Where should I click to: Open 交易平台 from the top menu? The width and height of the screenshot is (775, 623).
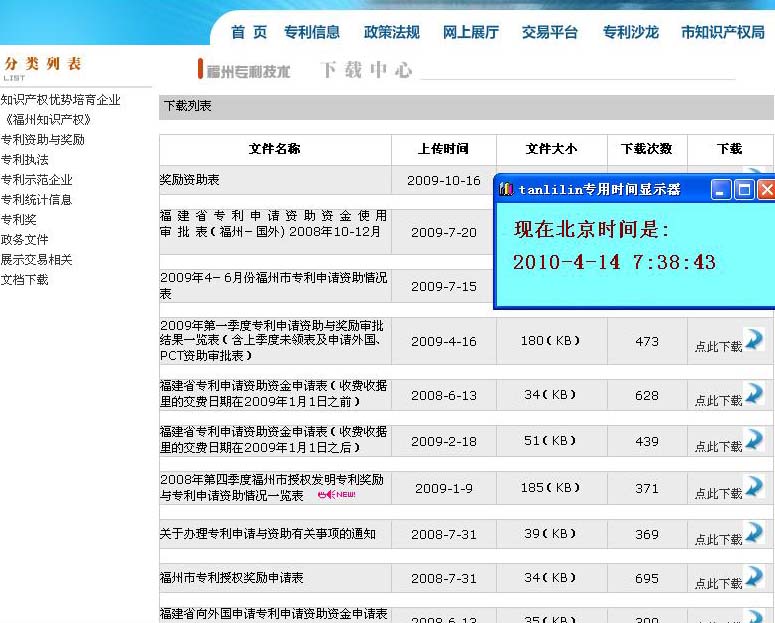coord(549,32)
